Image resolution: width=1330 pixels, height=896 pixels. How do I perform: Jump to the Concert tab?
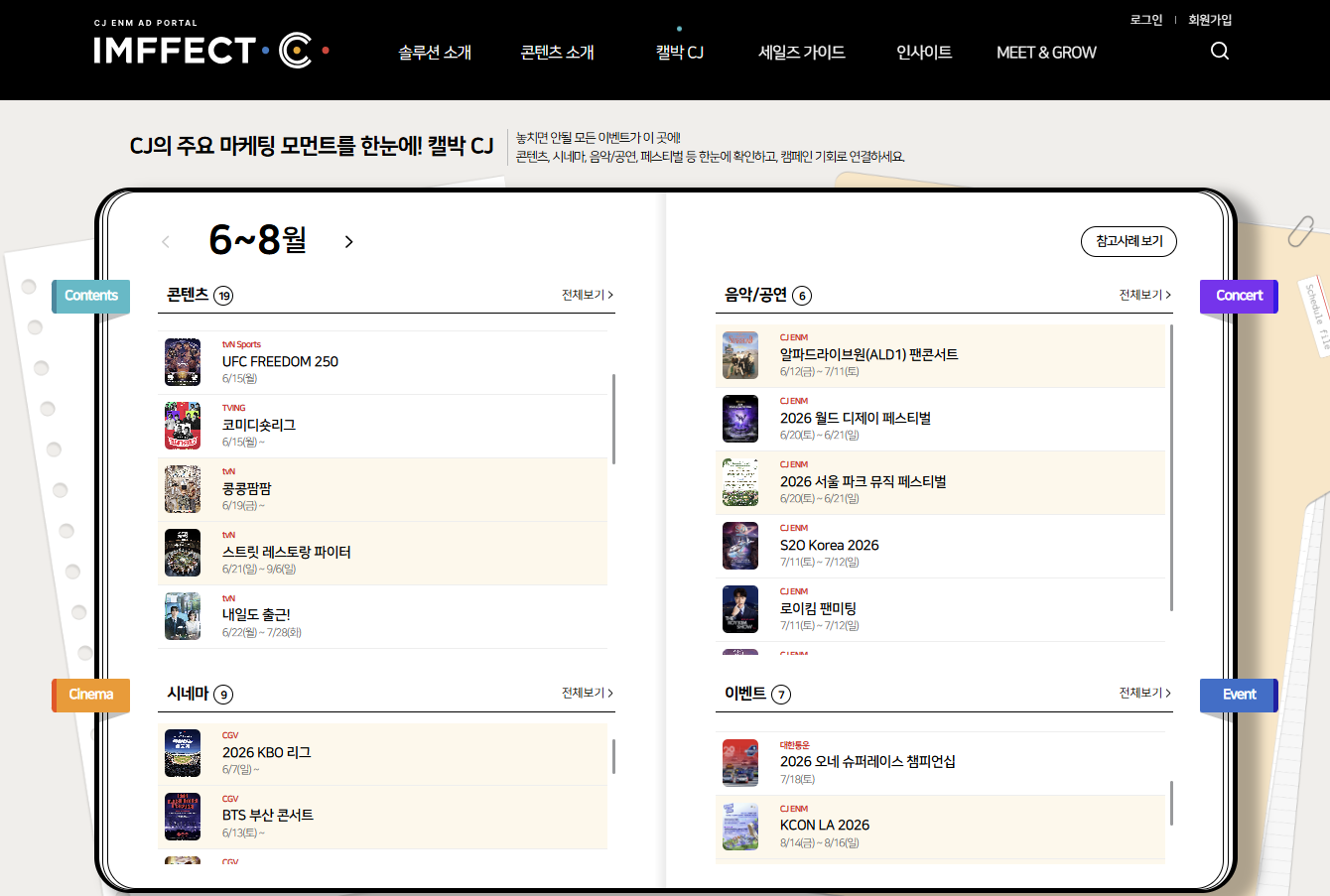pyautogui.click(x=1239, y=296)
